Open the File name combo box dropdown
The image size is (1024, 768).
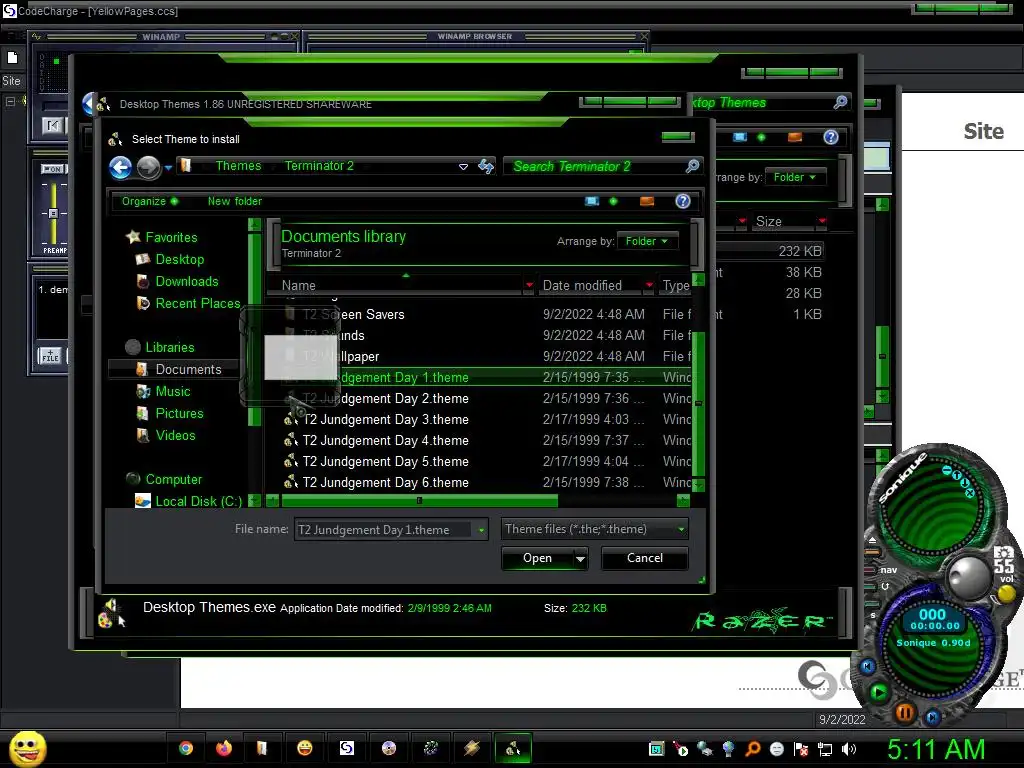[481, 530]
